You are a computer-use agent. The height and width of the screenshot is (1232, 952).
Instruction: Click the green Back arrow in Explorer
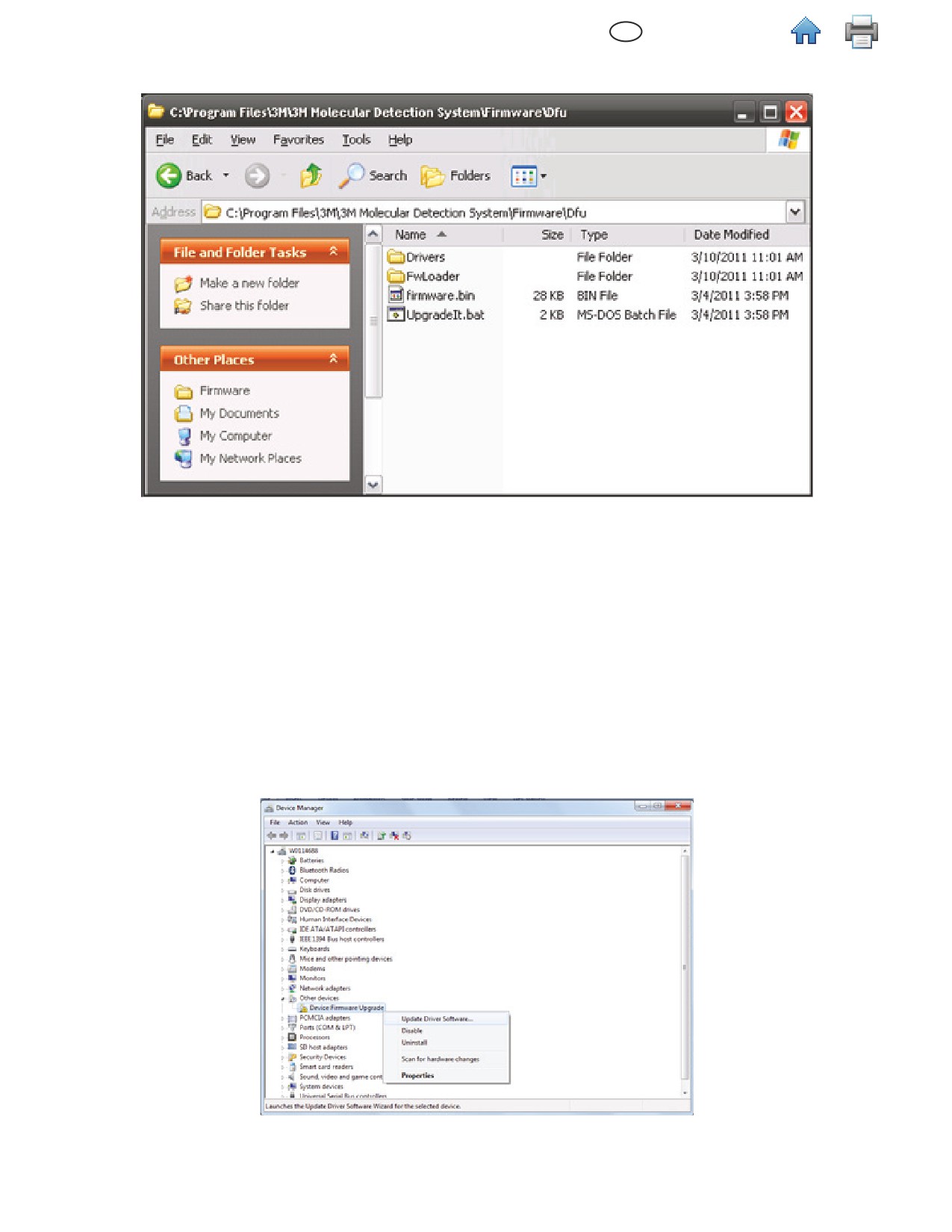coord(169,175)
